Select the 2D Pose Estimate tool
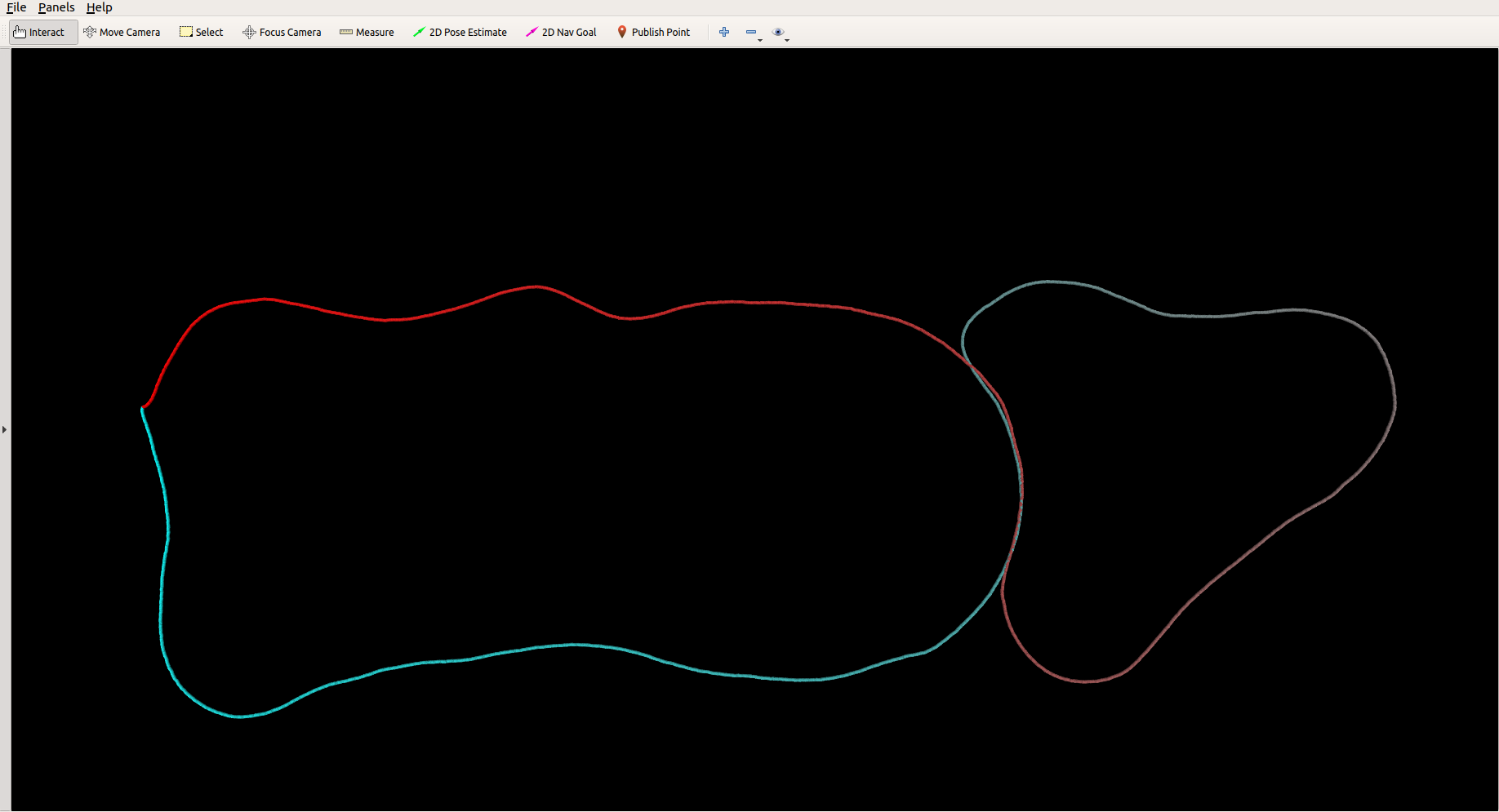This screenshot has height=812, width=1499. [460, 33]
